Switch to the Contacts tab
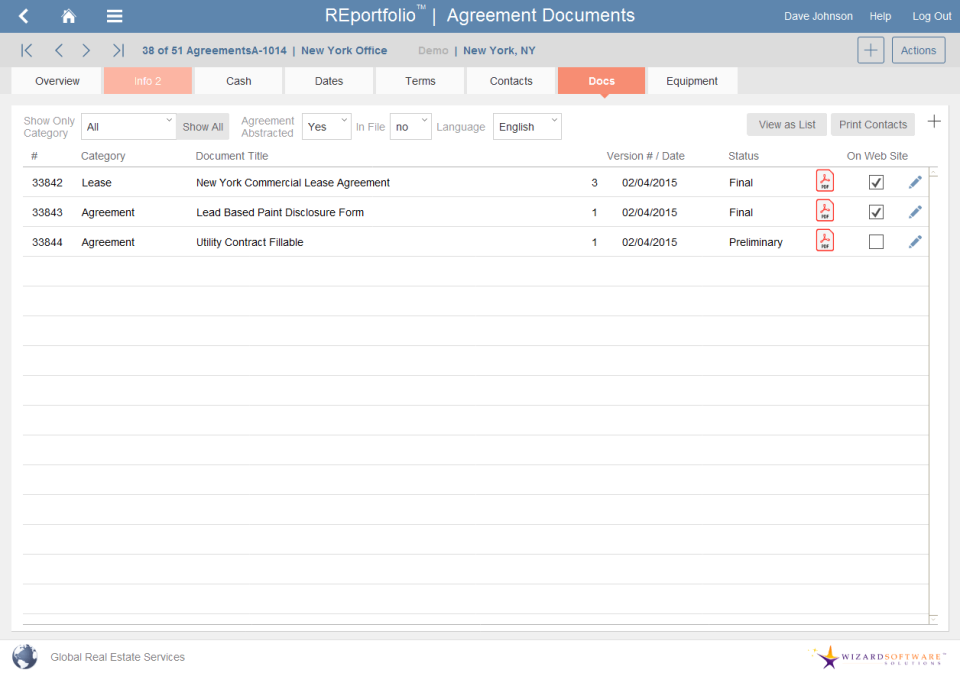The image size is (960, 673). point(510,81)
